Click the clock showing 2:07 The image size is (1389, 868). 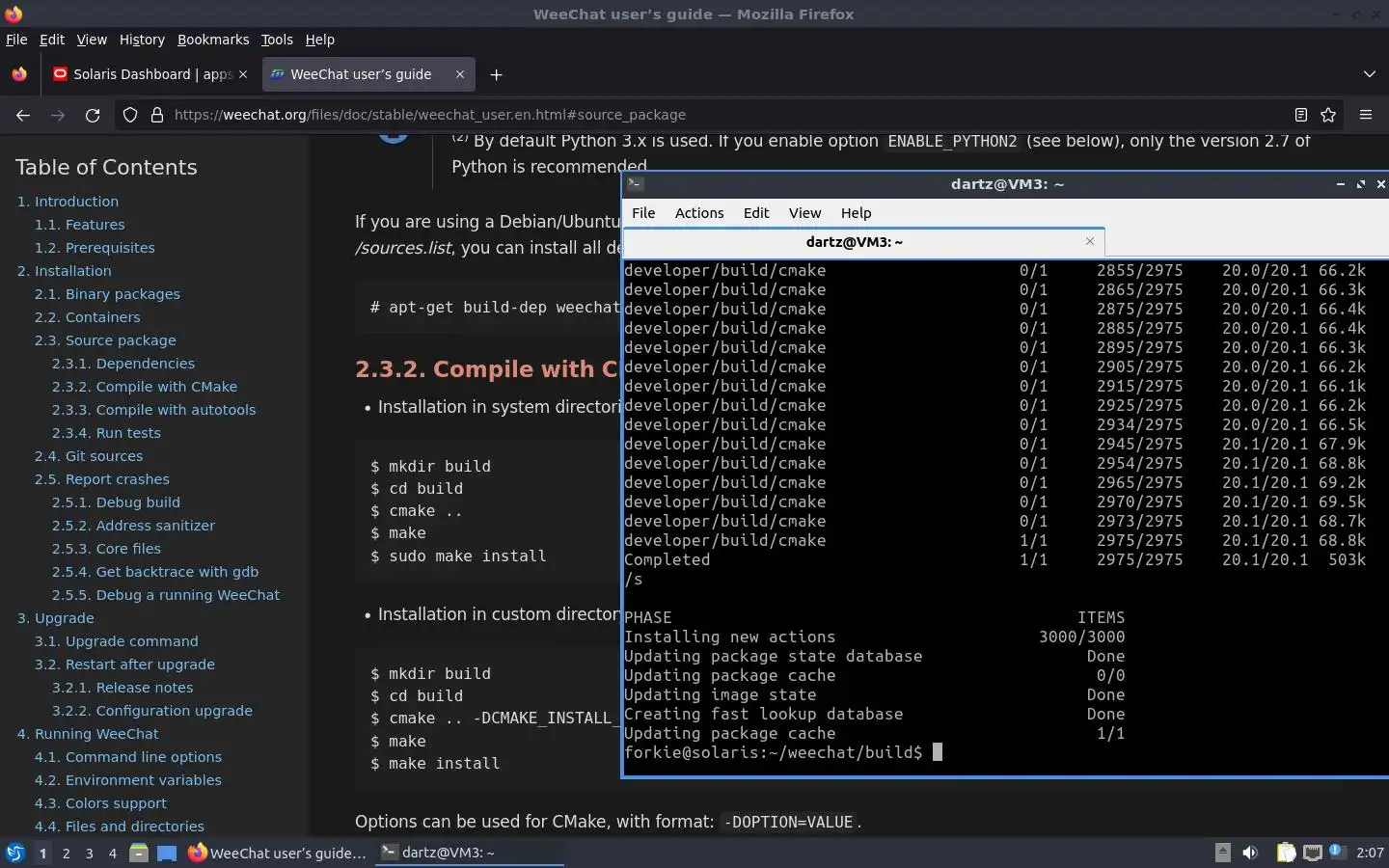(x=1370, y=853)
